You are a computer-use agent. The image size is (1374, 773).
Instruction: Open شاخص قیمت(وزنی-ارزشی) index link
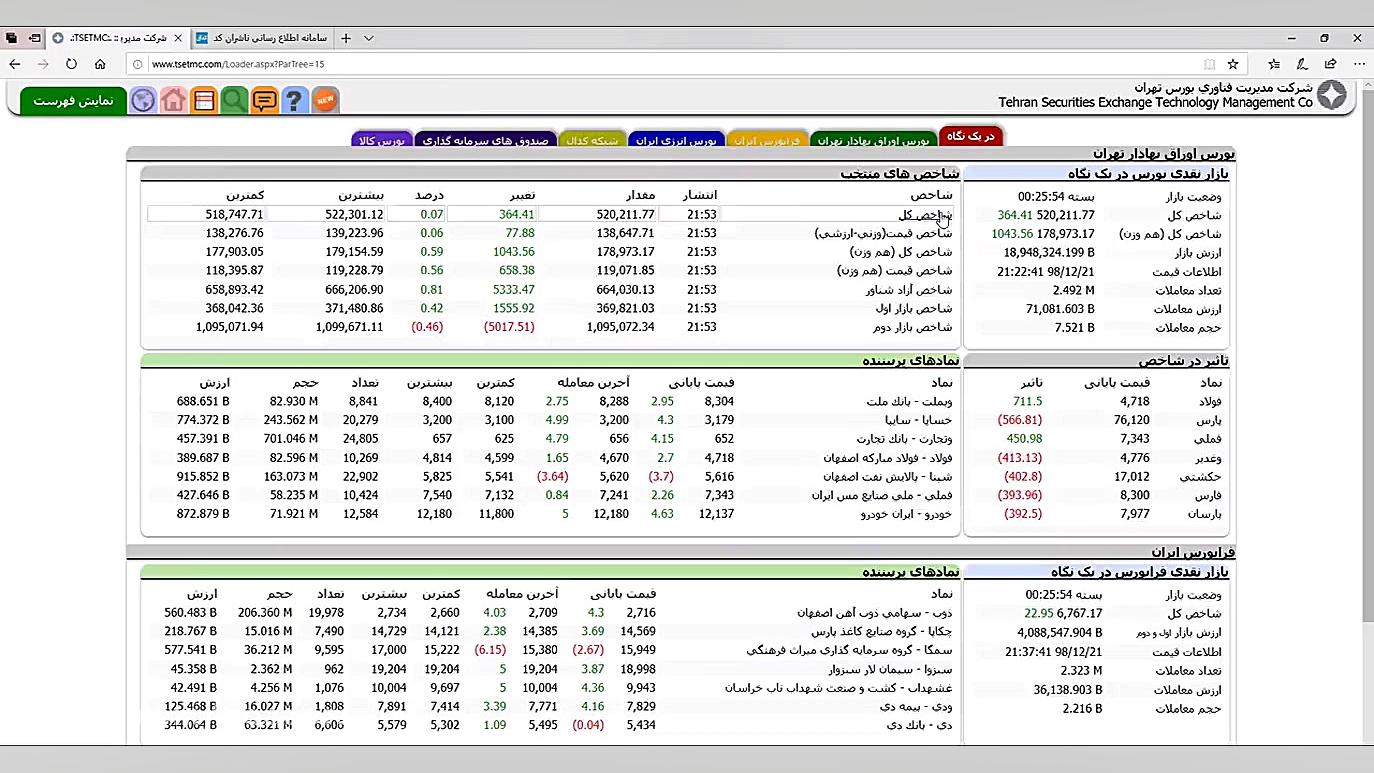tap(883, 233)
